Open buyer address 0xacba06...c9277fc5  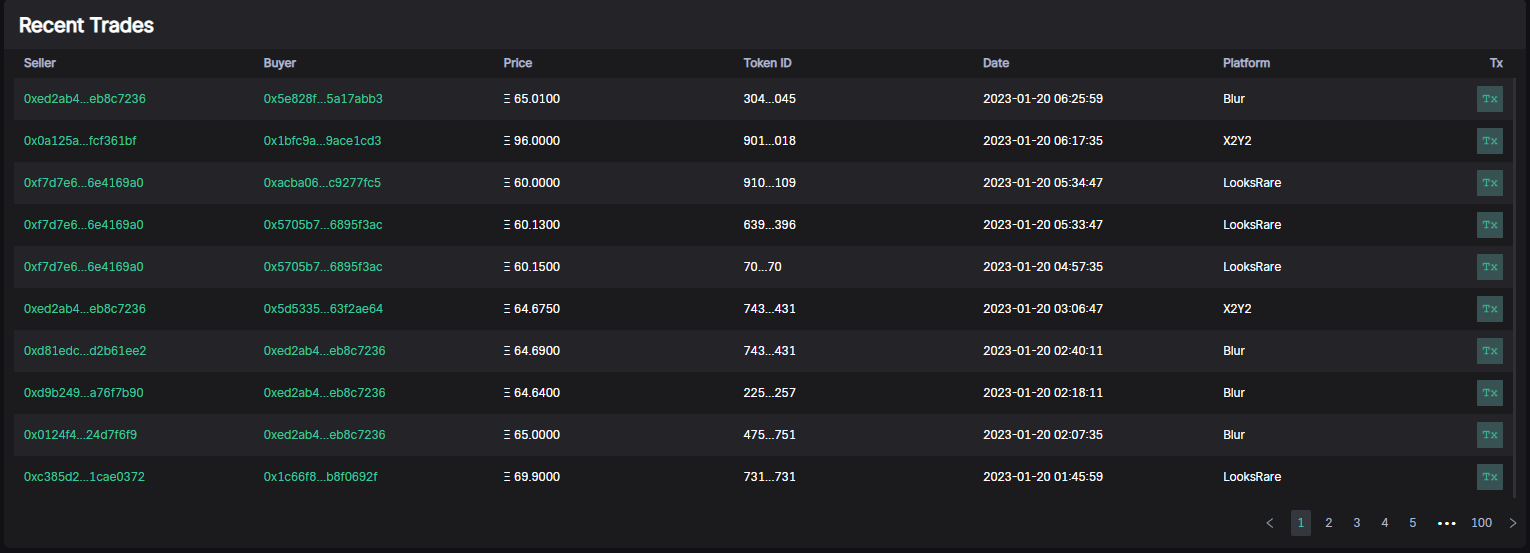(x=322, y=183)
